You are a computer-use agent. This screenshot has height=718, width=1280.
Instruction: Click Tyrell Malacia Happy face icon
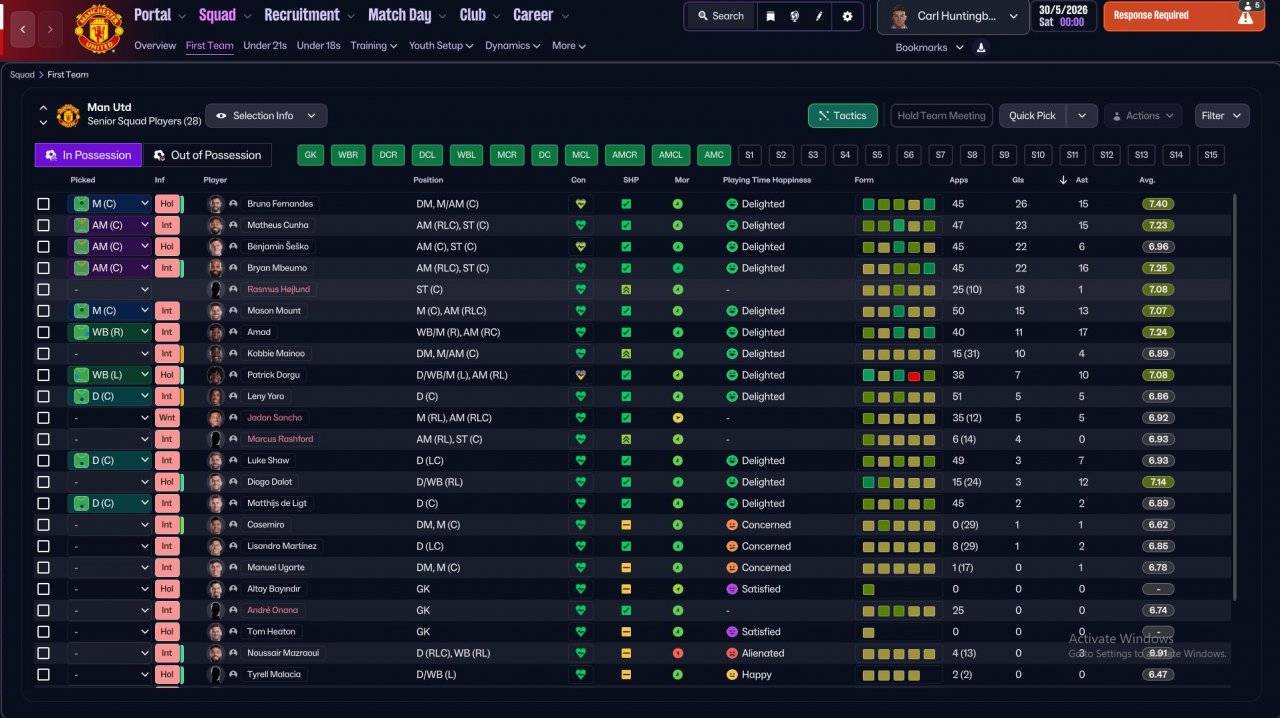[x=731, y=675]
